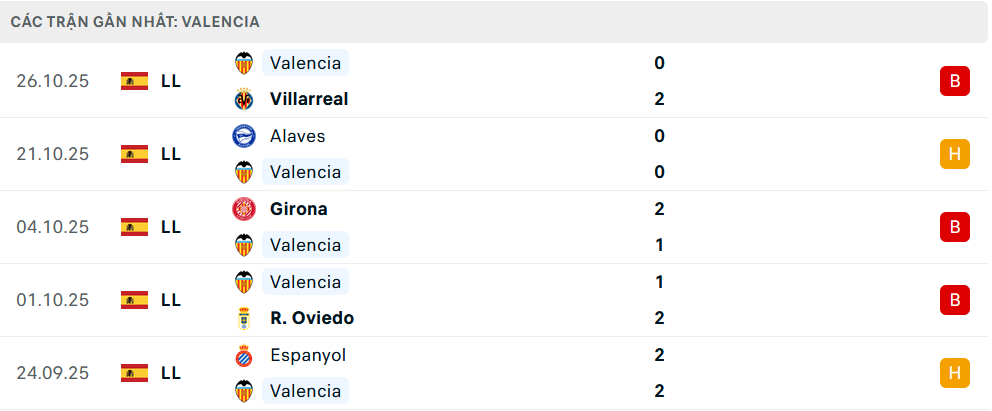
Task: Click Valencia crest in the 26.10.25 match
Action: (x=244, y=63)
